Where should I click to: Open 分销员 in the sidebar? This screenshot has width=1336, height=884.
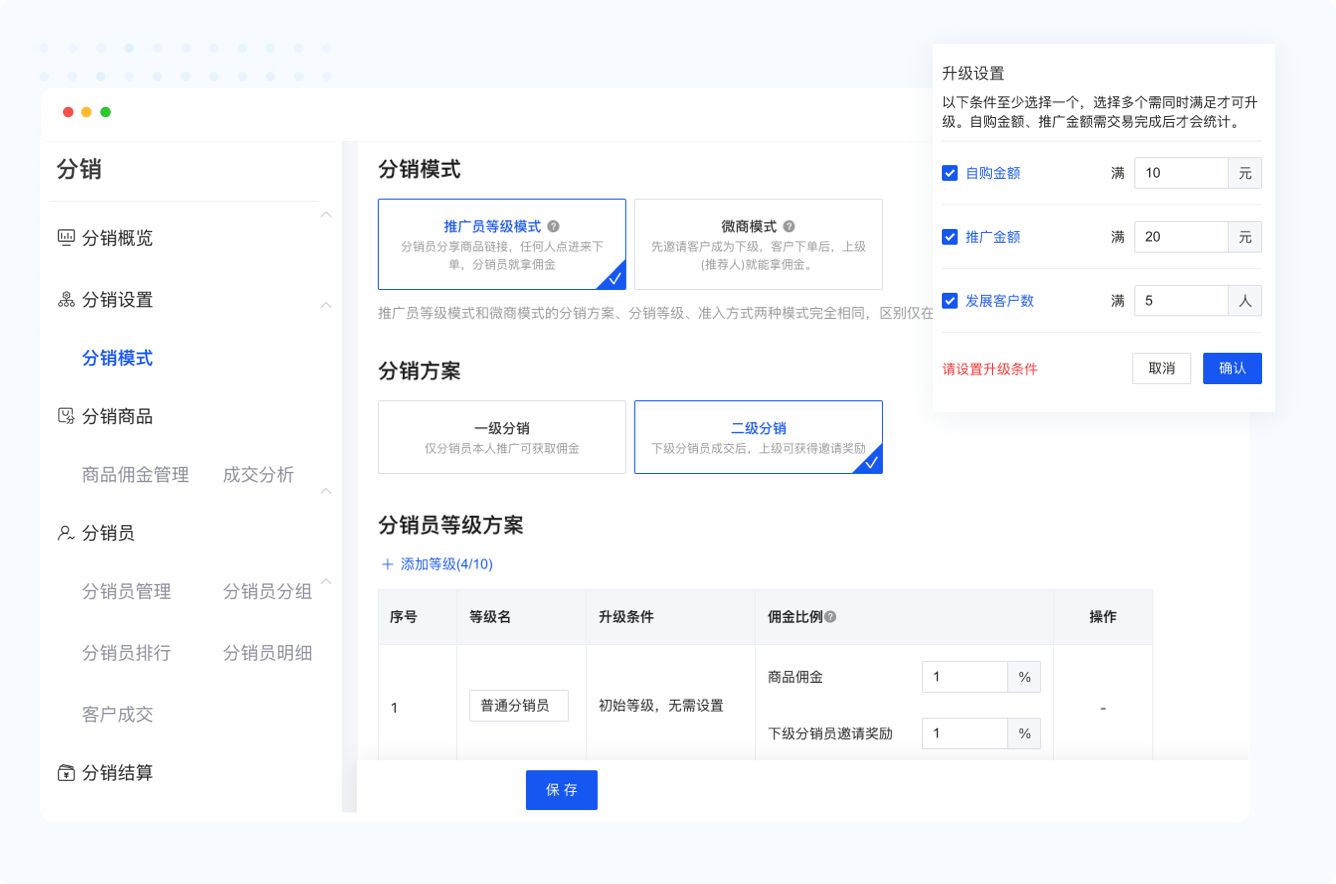(108, 533)
